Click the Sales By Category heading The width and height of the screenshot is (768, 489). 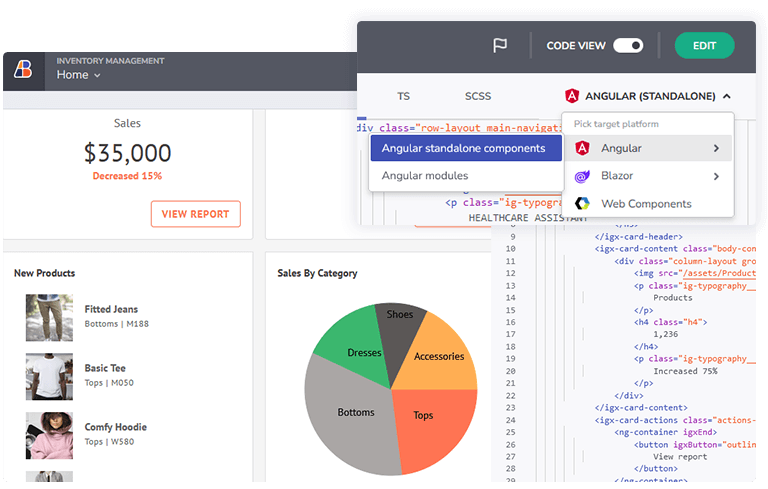(x=317, y=273)
